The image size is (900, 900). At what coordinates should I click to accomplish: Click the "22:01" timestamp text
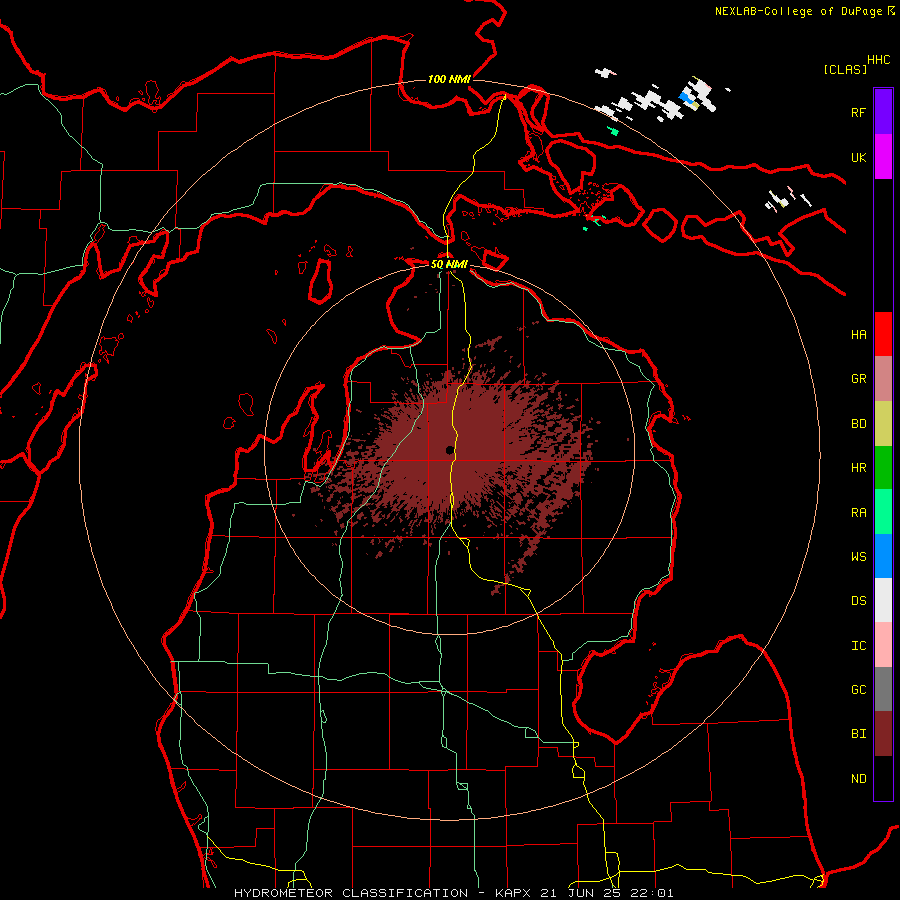click(650, 893)
